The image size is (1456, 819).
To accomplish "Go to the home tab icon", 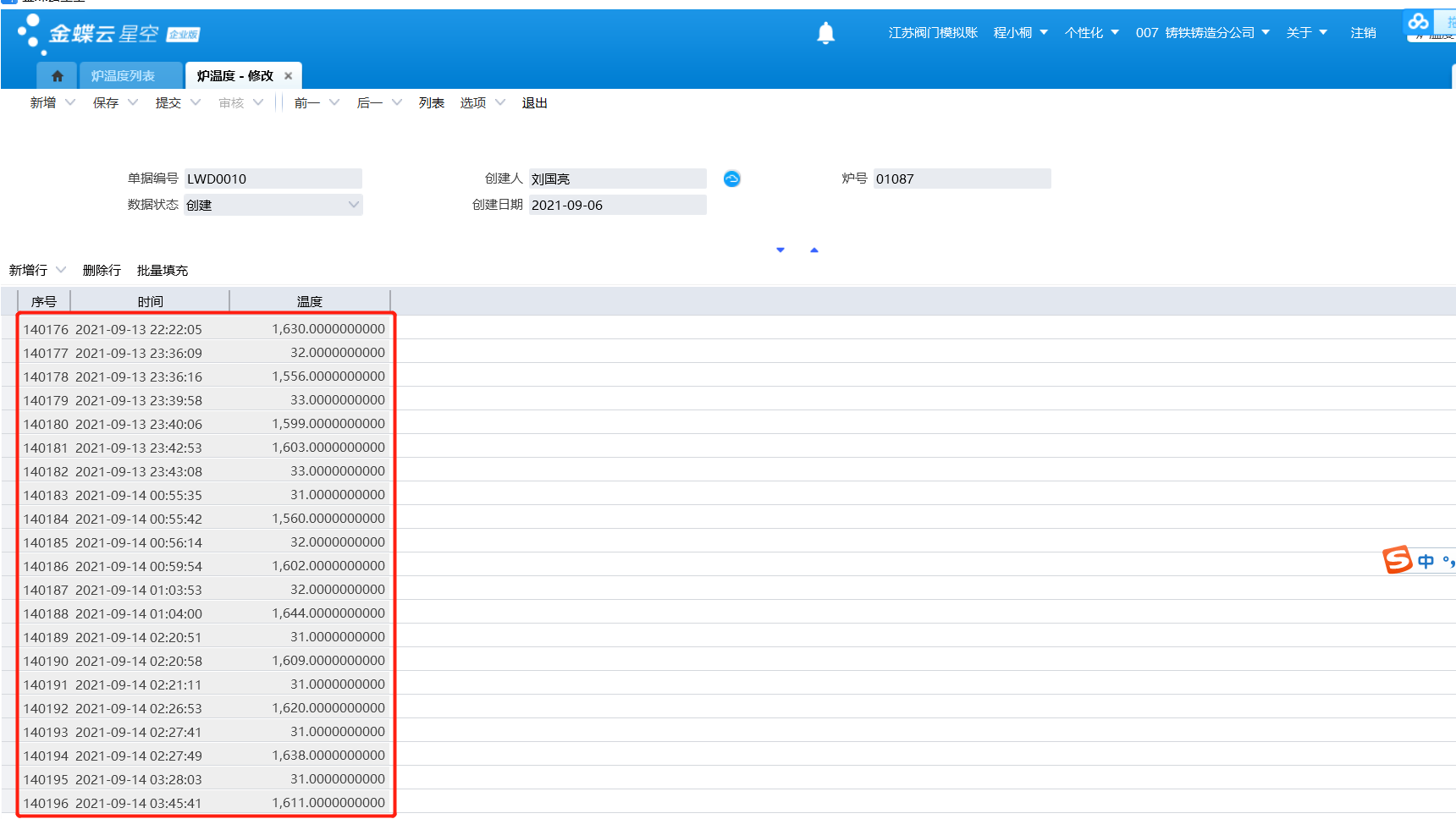I will coord(58,76).
